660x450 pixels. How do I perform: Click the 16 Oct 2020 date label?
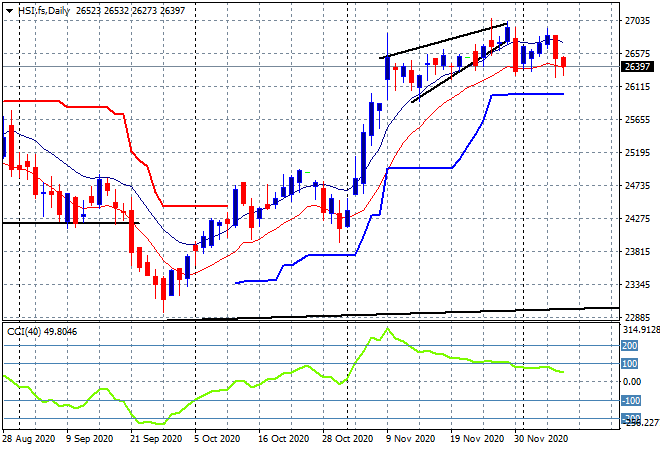tap(283, 439)
